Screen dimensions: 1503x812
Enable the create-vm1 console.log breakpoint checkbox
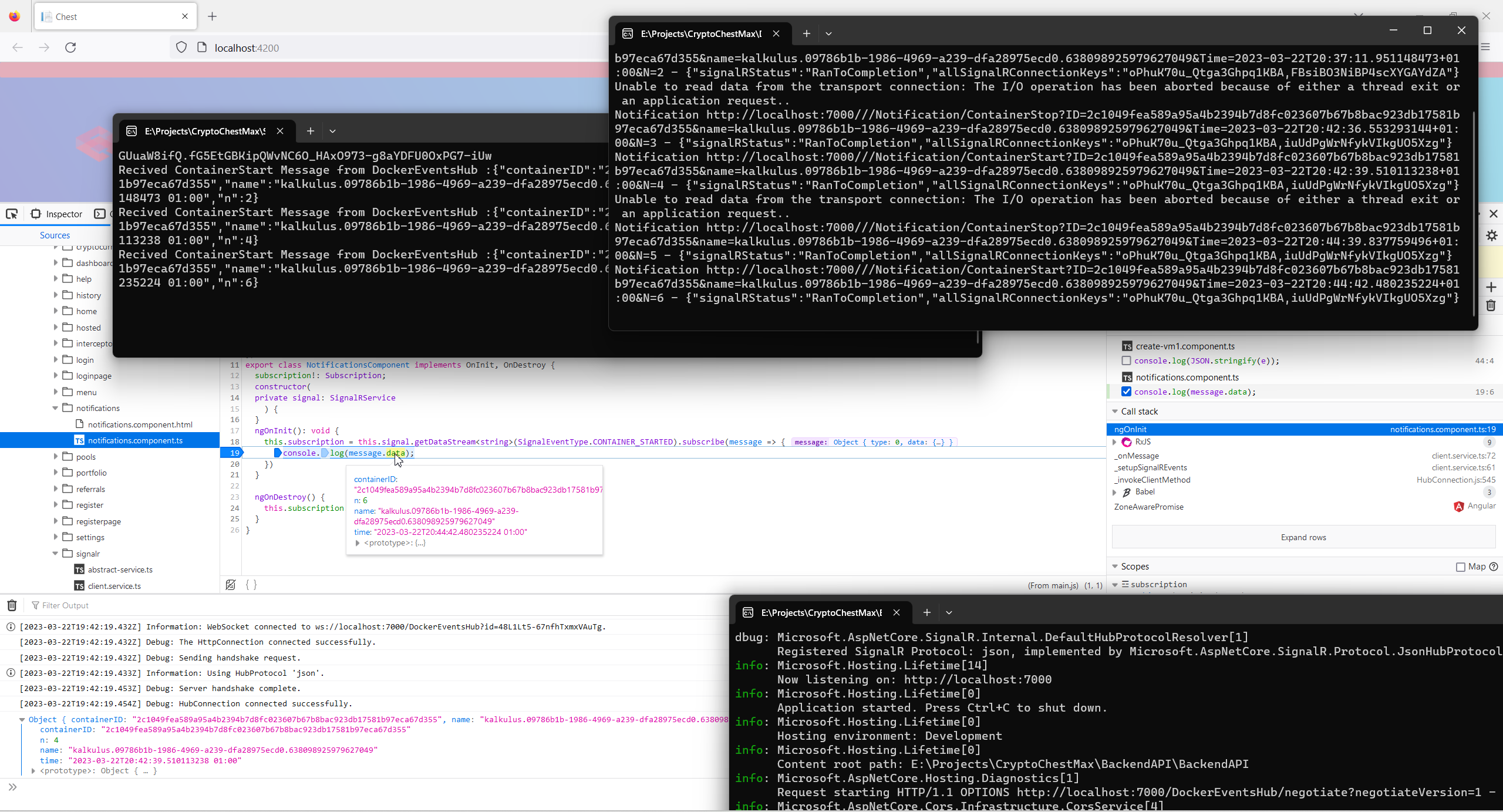(x=1126, y=360)
